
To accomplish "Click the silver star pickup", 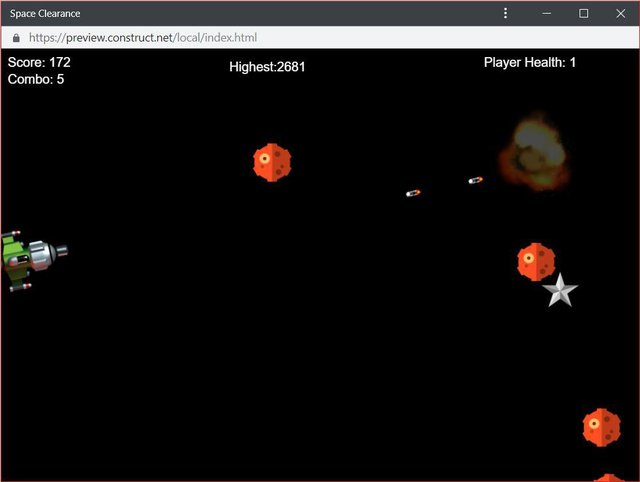I will point(560,290).
